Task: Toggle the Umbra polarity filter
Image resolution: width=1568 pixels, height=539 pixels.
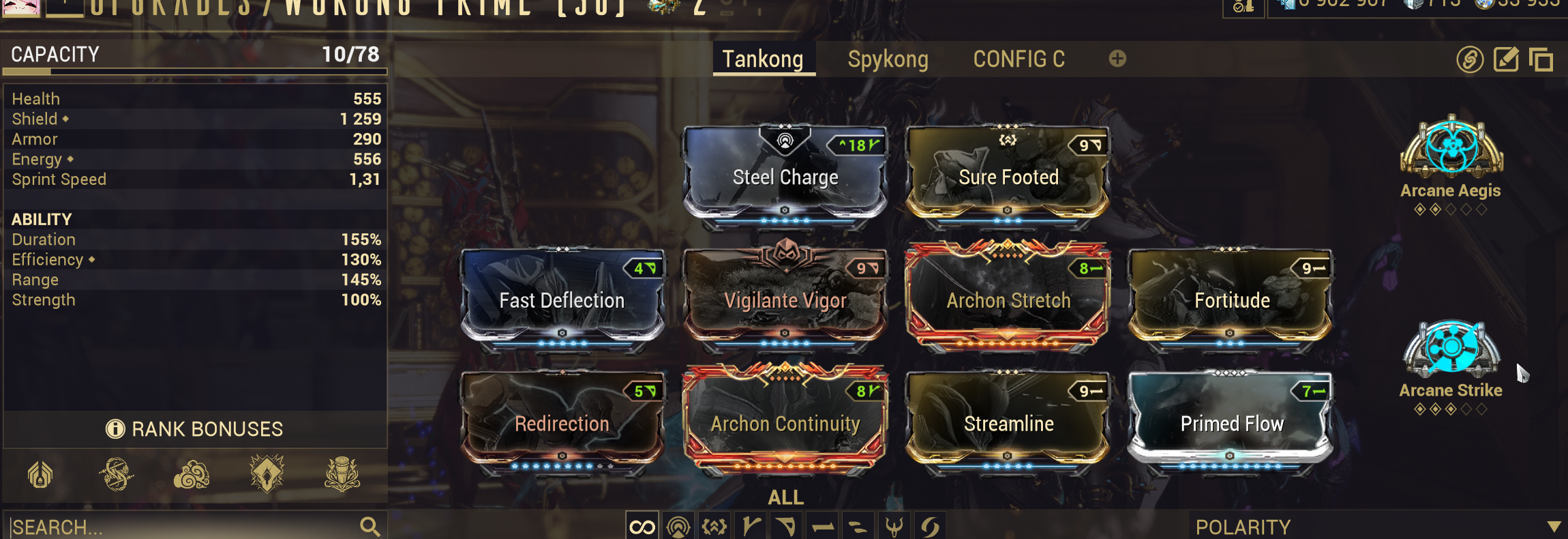Action: pyautogui.click(x=894, y=527)
